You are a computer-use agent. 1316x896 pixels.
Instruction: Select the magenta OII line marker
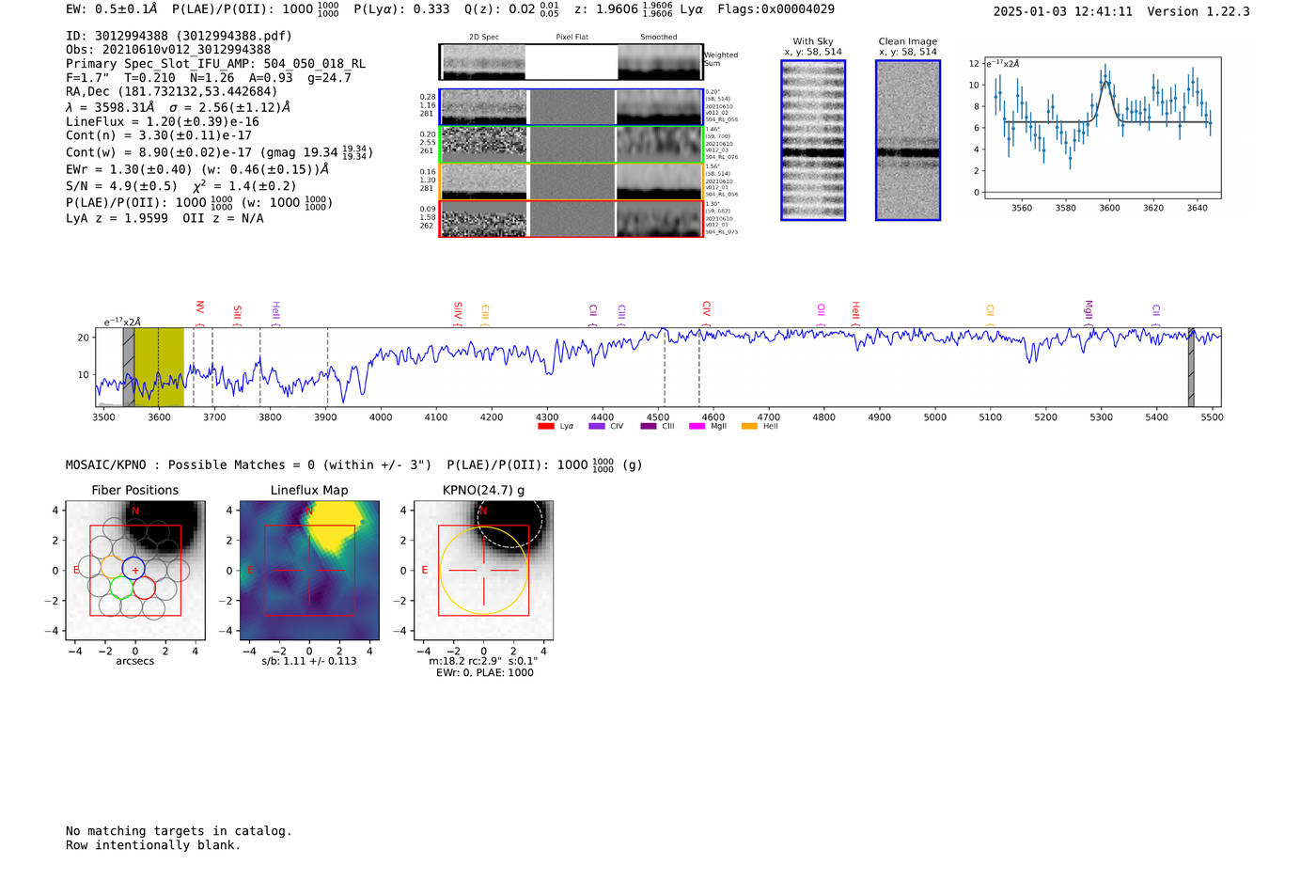pyautogui.click(x=821, y=310)
